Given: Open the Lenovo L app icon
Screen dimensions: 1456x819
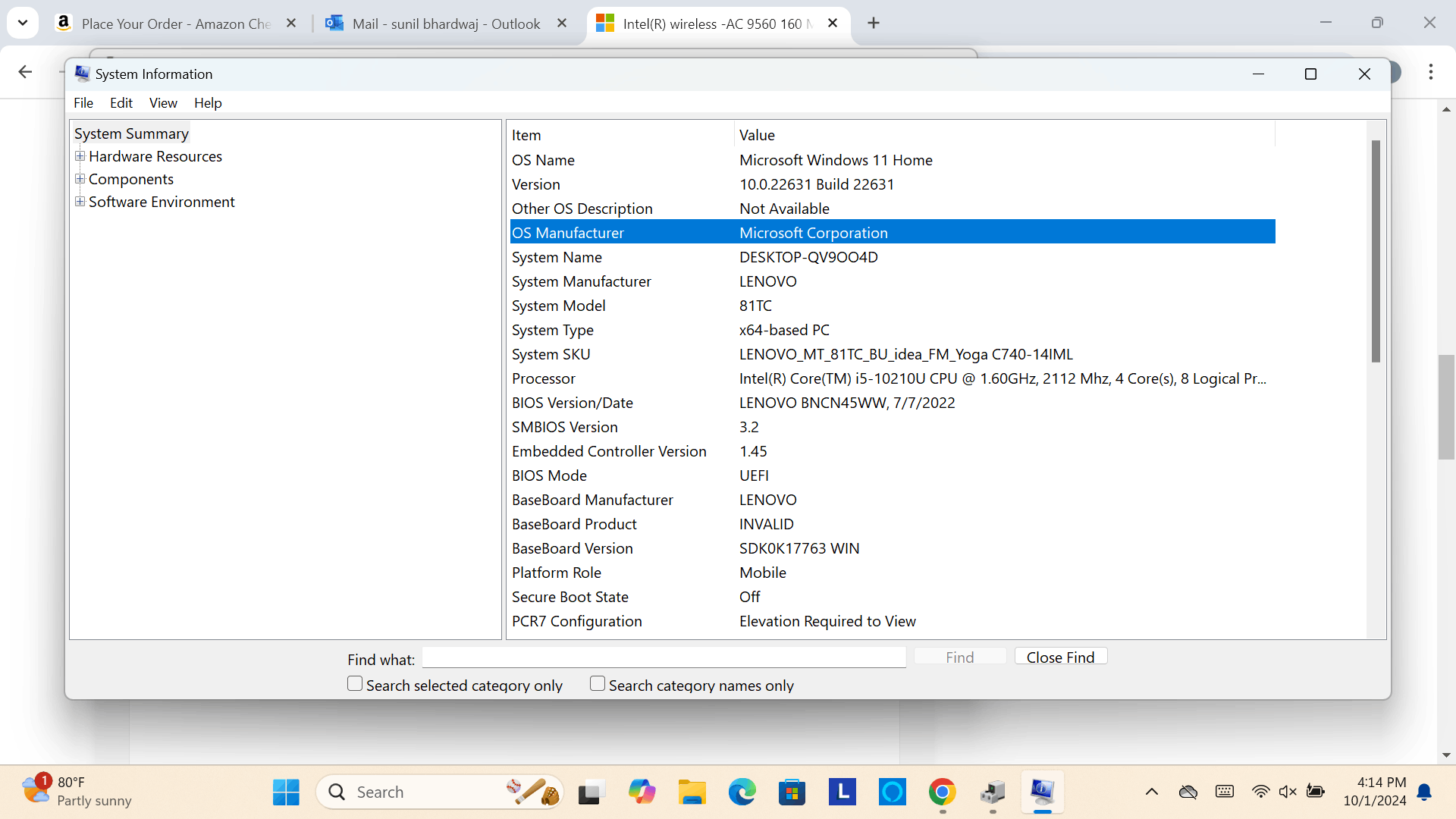Looking at the screenshot, I should (x=842, y=792).
